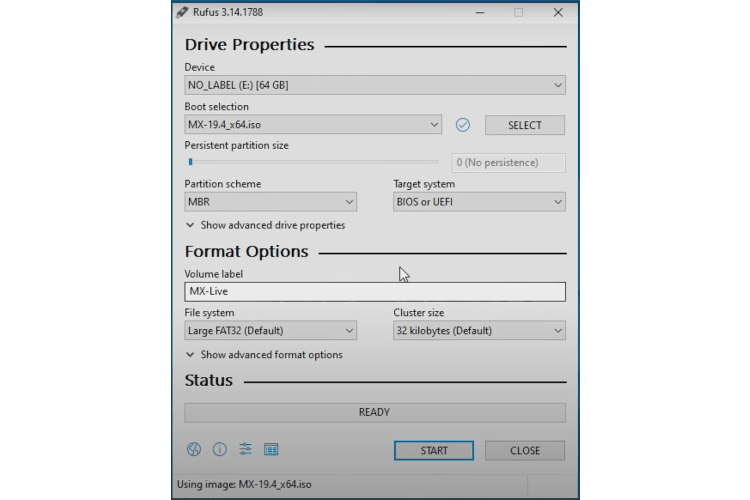
Task: Expand Show advanced drive properties
Action: [x=265, y=225]
